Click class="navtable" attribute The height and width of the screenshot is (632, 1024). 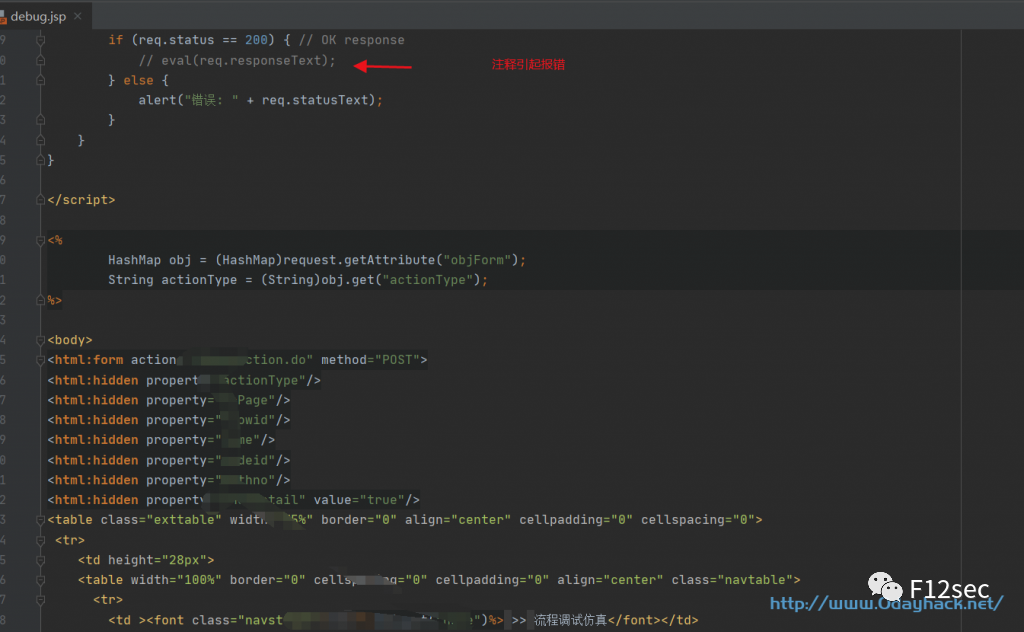731,580
